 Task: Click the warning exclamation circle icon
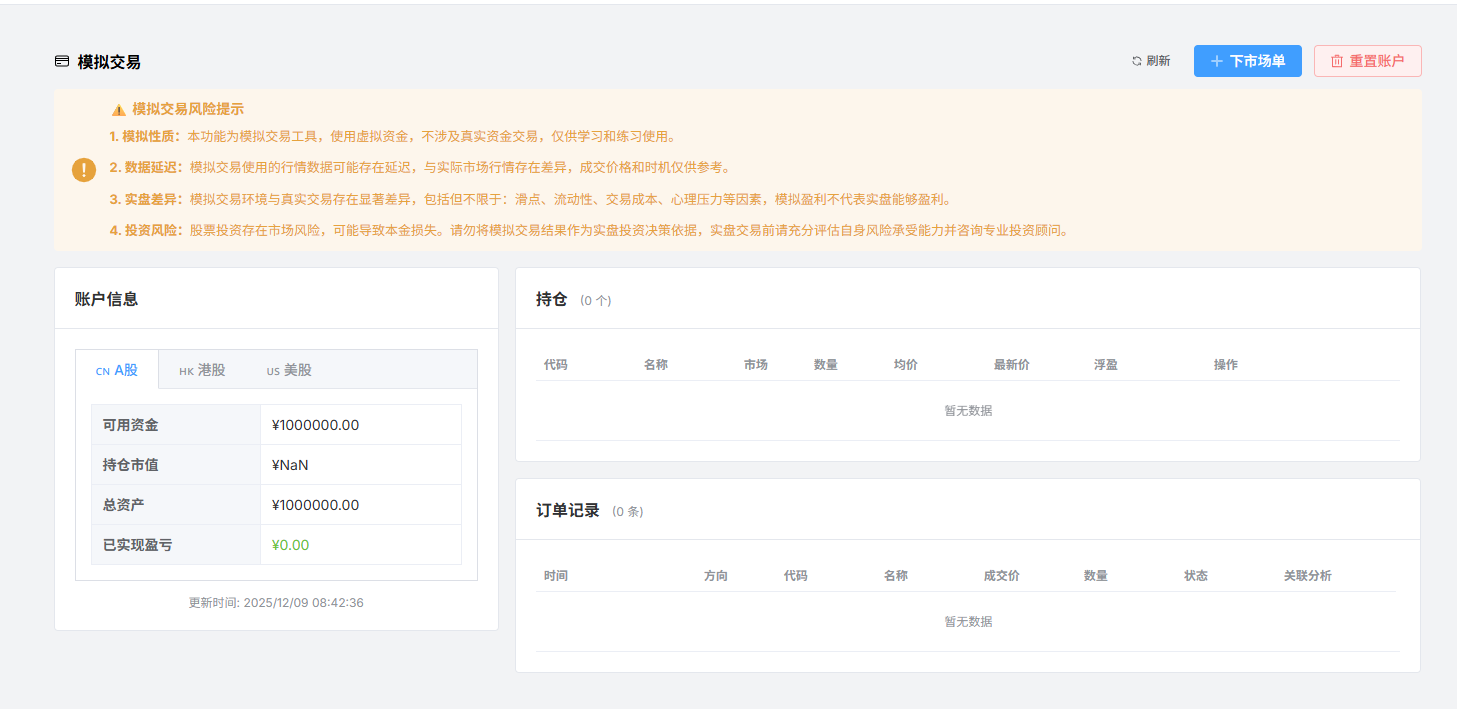(84, 170)
